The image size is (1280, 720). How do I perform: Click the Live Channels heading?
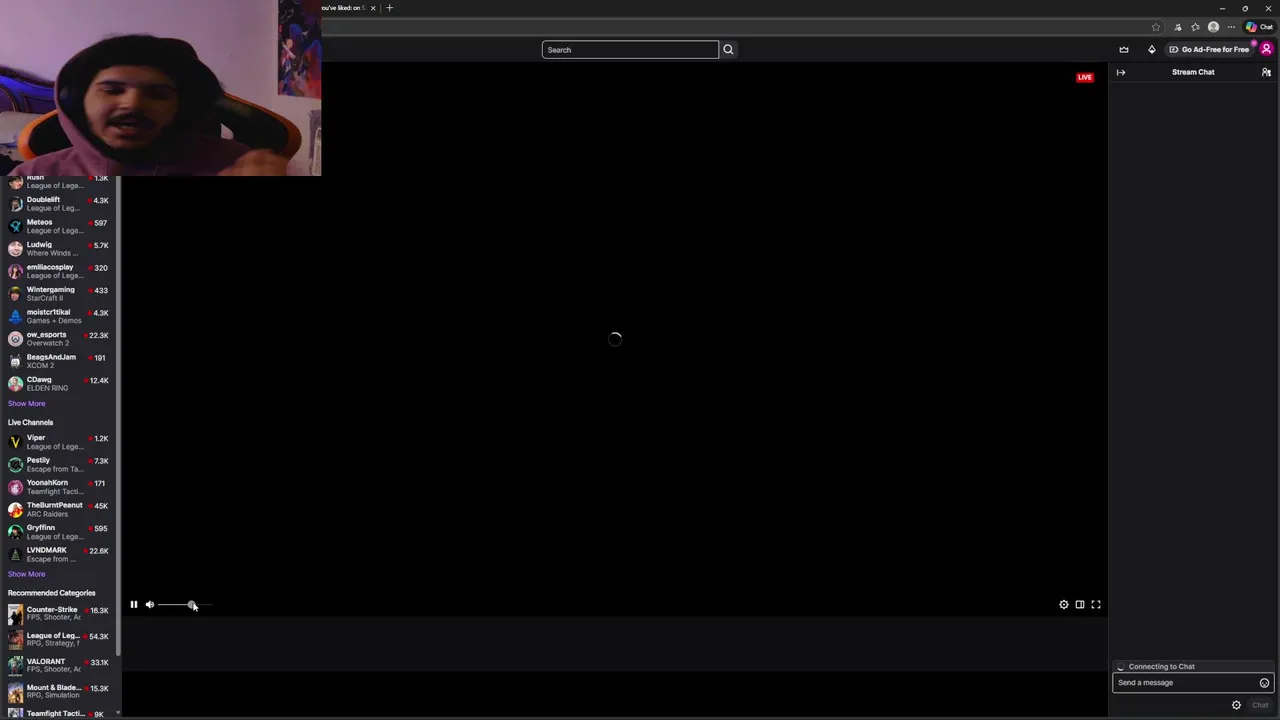(30, 422)
